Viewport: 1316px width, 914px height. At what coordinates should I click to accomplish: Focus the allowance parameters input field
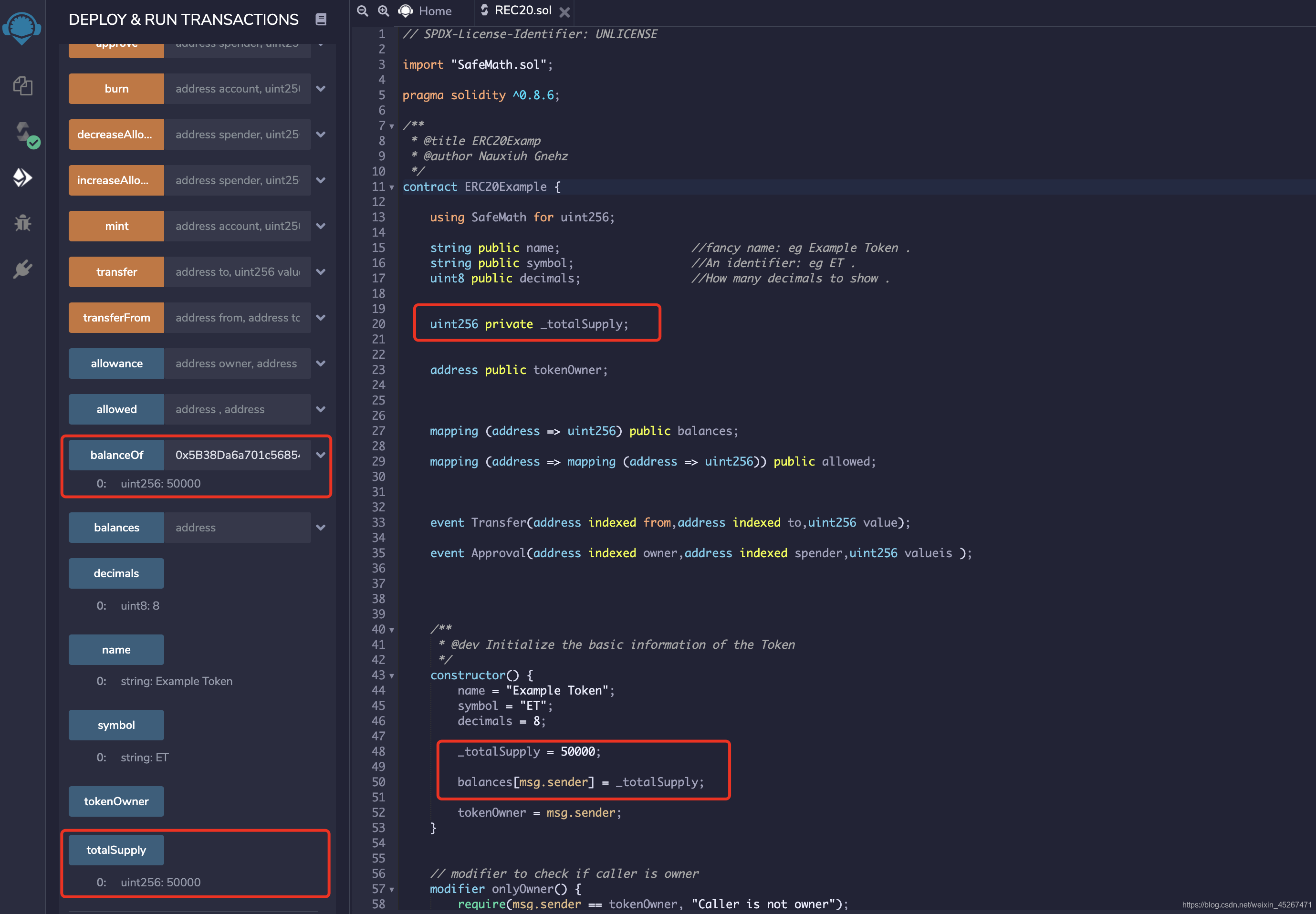(238, 364)
